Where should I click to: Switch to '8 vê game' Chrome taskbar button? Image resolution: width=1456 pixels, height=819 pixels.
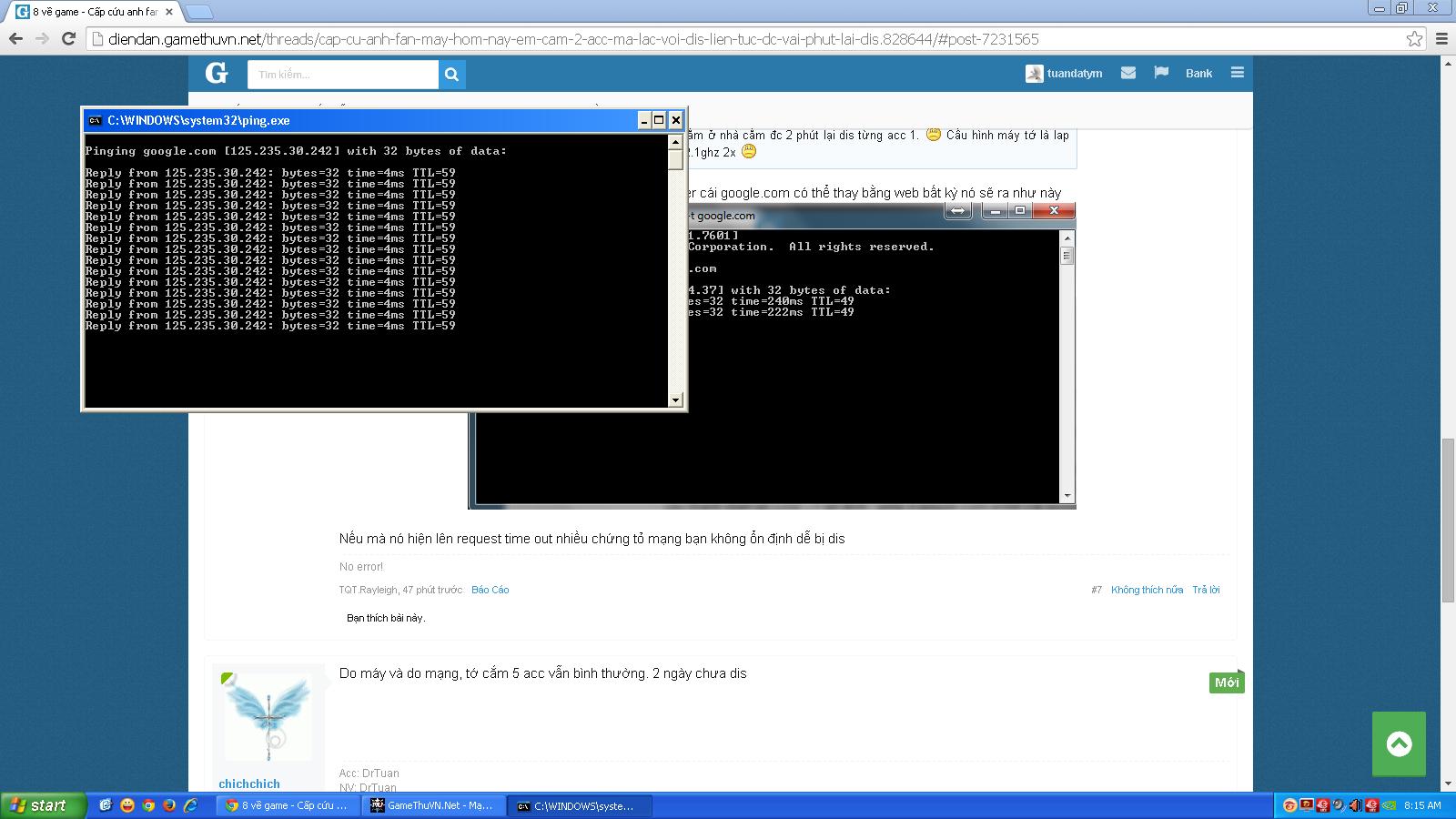coord(287,805)
